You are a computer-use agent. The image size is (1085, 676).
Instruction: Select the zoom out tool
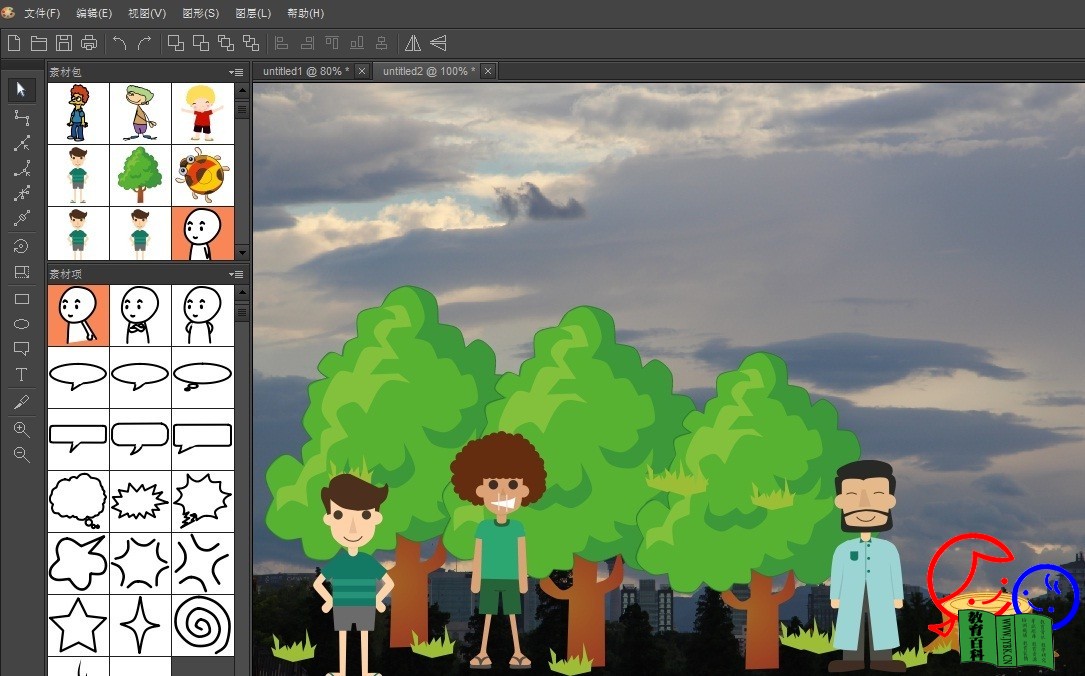21,455
